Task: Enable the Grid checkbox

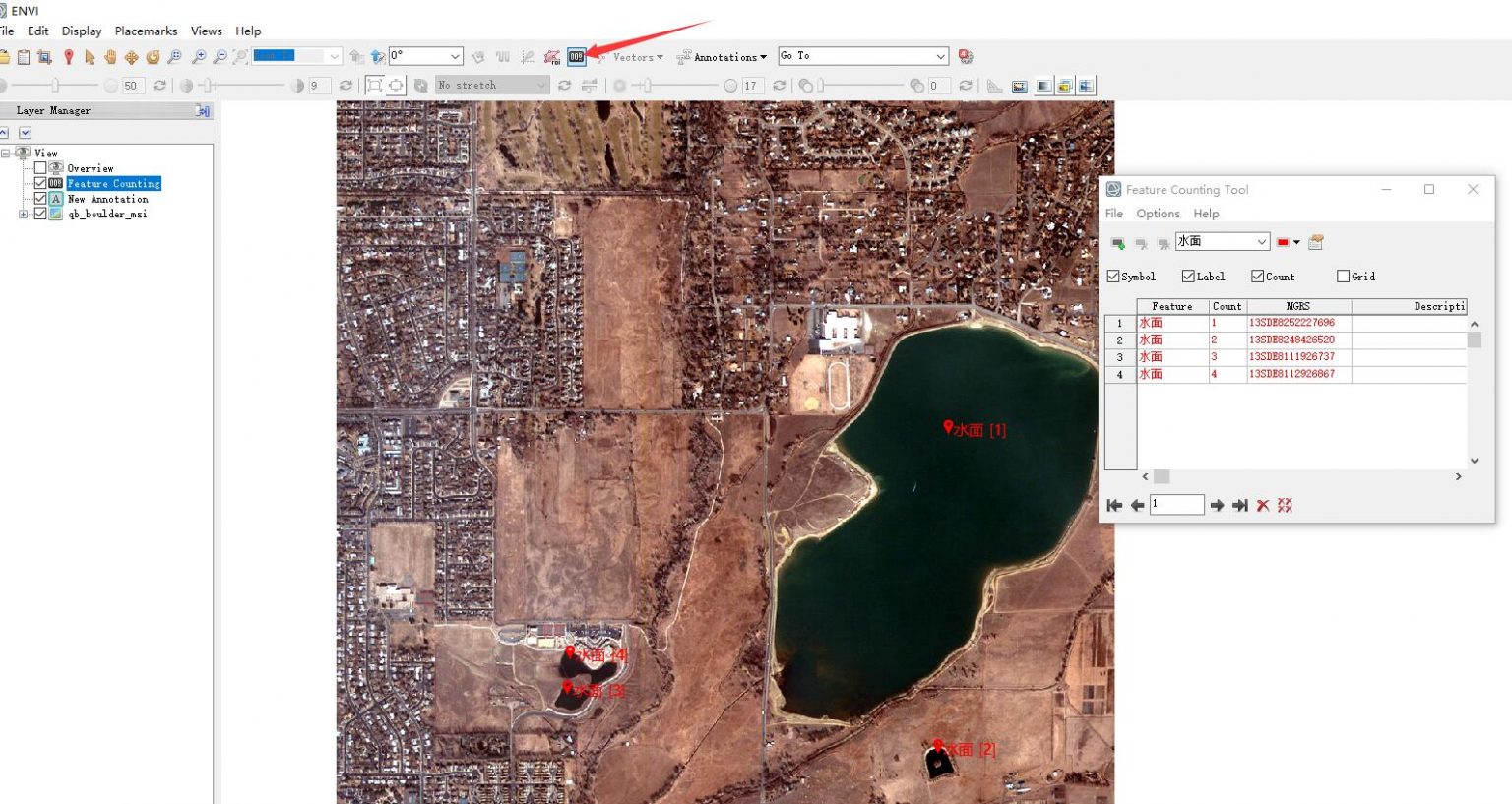Action: tap(1343, 277)
